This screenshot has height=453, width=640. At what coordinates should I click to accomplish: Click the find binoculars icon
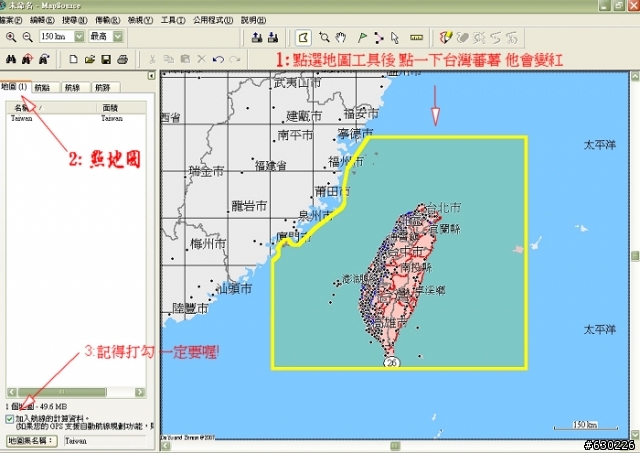(x=11, y=60)
